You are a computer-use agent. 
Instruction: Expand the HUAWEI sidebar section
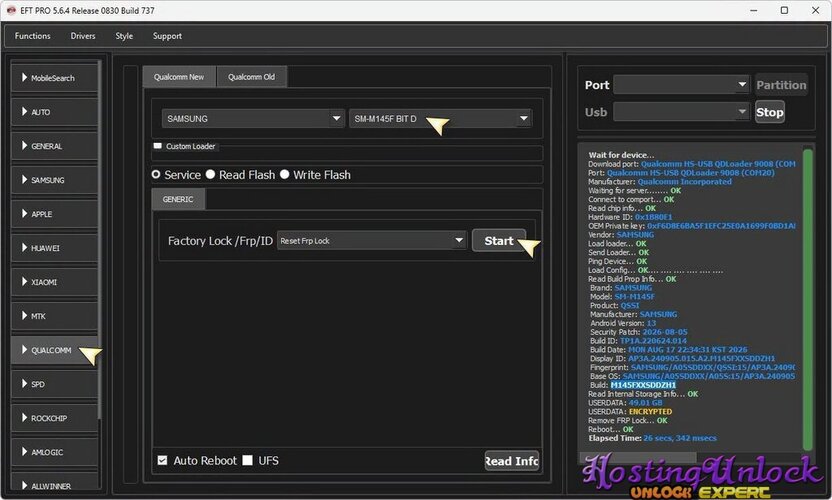click(x=54, y=248)
